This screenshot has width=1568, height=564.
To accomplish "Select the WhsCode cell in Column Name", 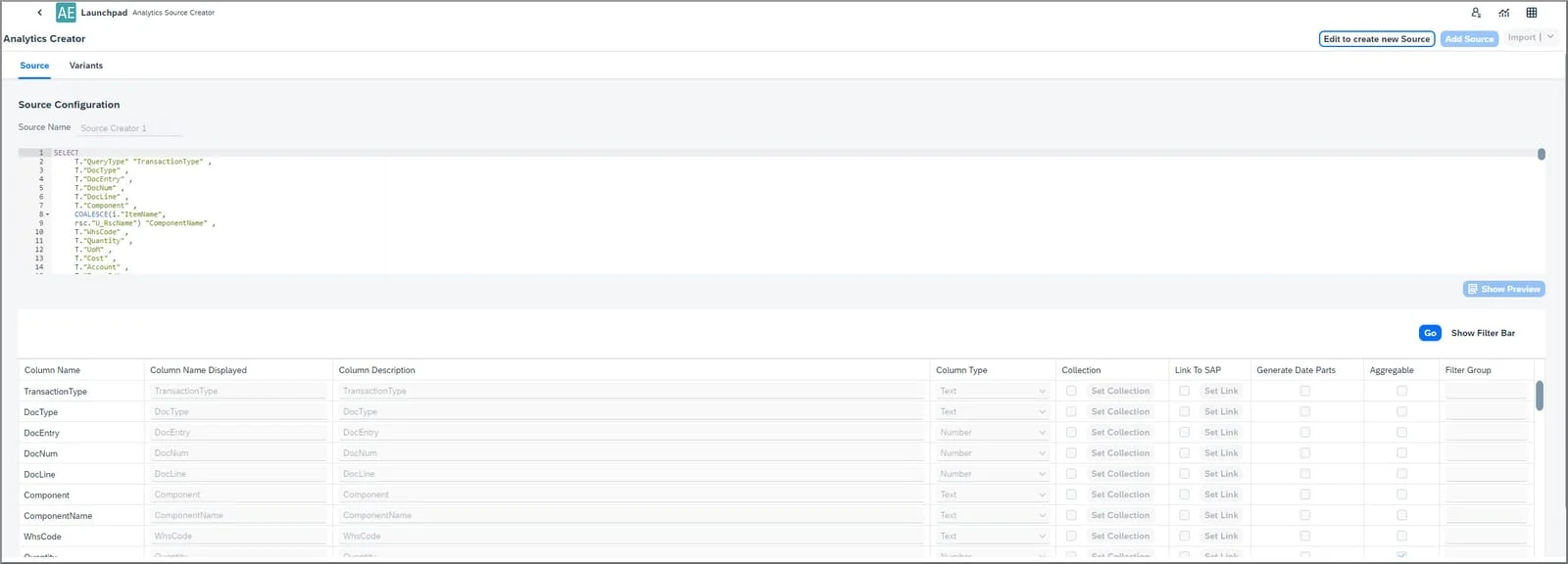I will point(42,537).
